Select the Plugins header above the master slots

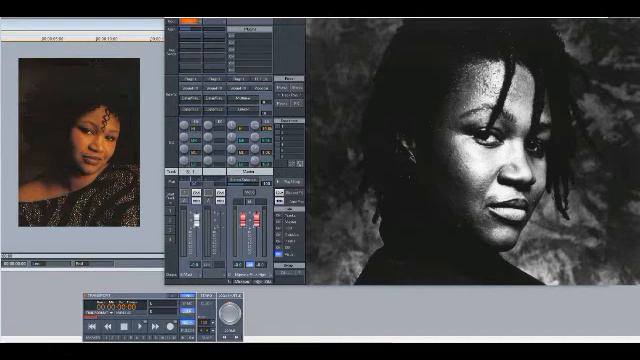[x=249, y=29]
